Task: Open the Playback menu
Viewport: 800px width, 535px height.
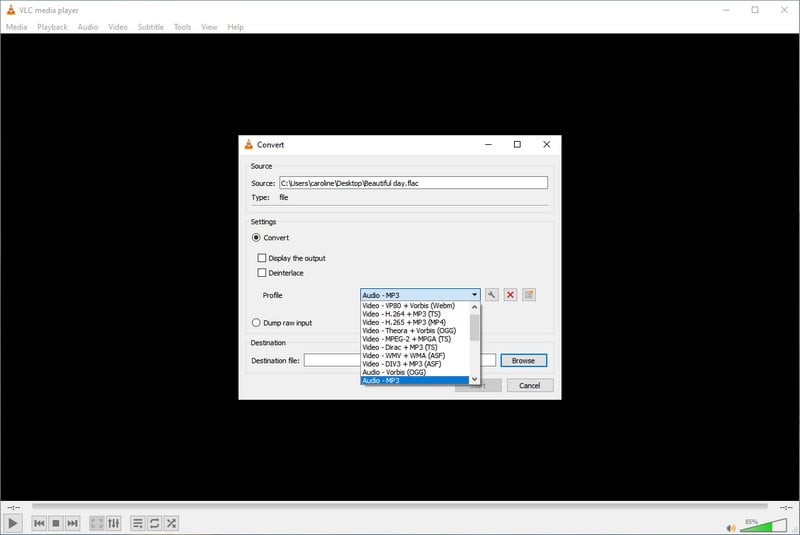Action: tap(52, 27)
